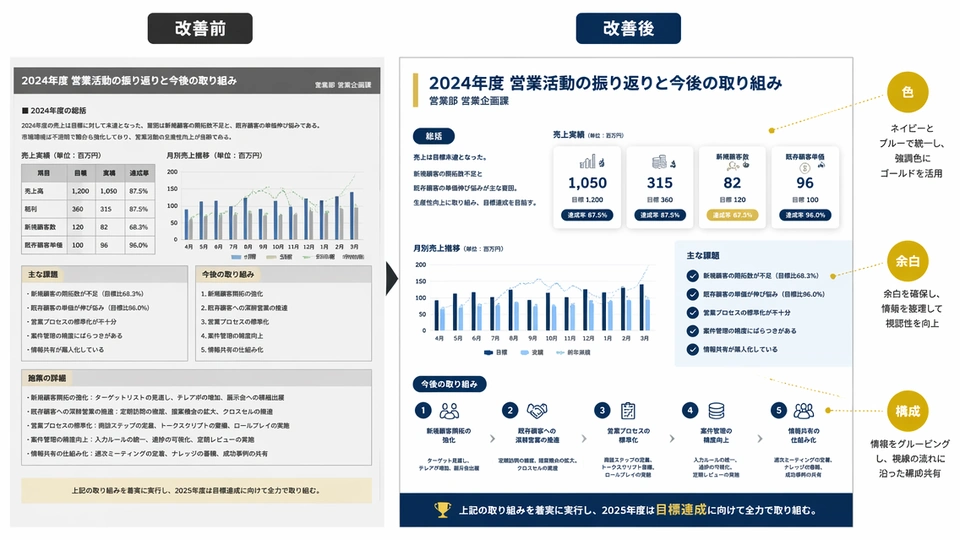
Task: Click the chevron after 案件管理の精度向上 step
Action: point(760,438)
